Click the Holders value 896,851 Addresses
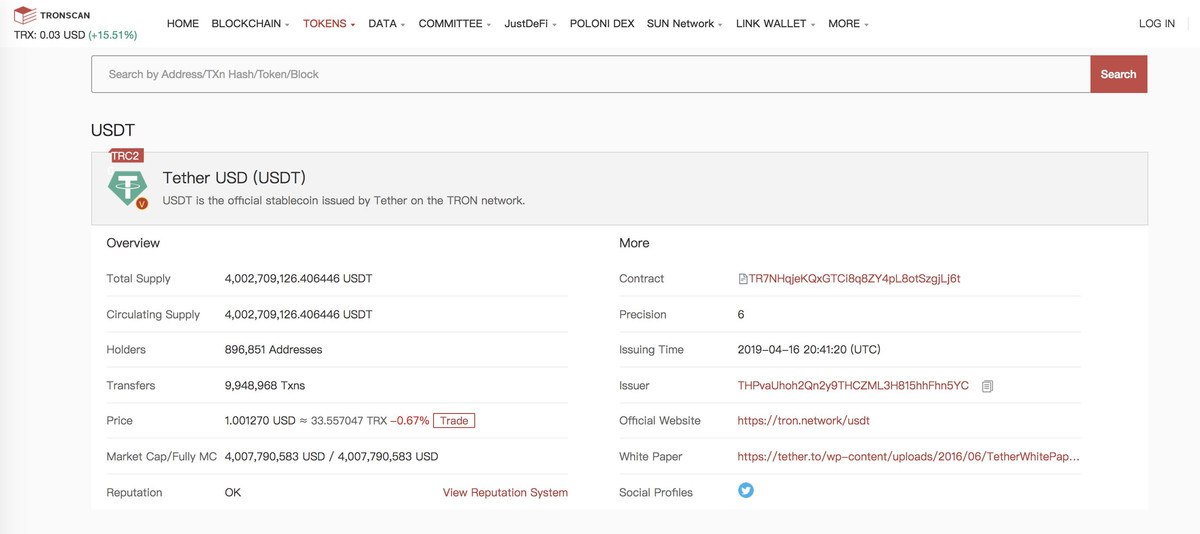 pyautogui.click(x=273, y=350)
